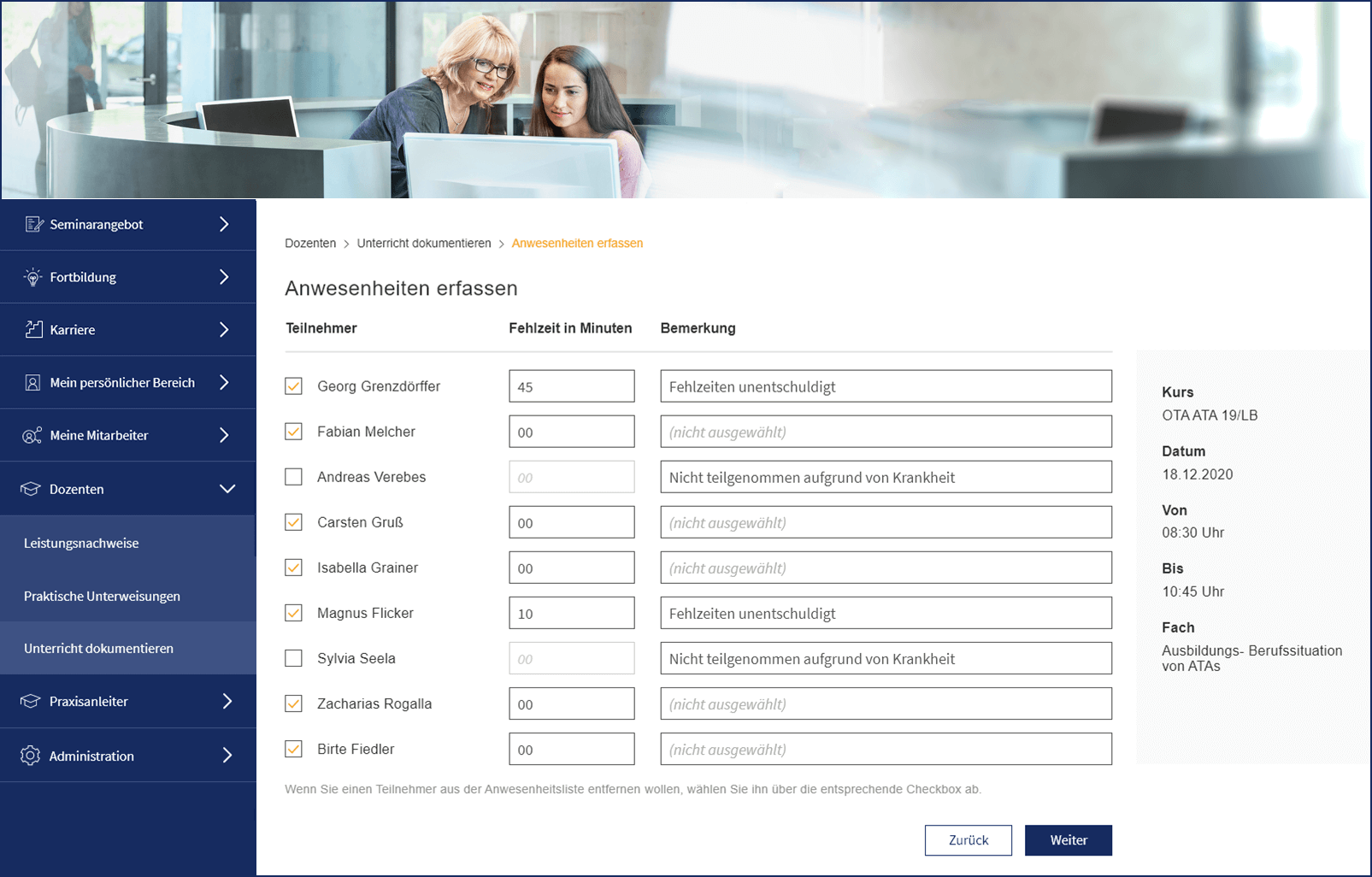Uncheck the Isabella Grainer checkbox
This screenshot has width=1372, height=877.
(x=293, y=568)
